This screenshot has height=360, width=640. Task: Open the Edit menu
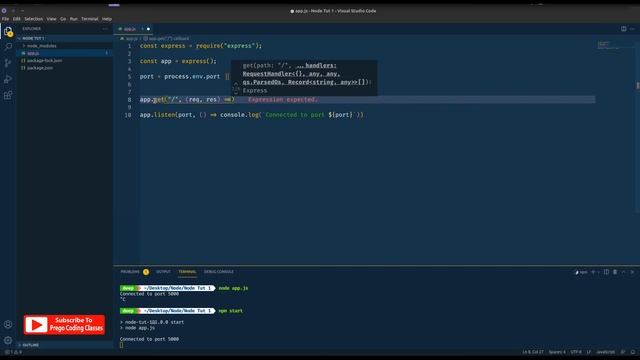tap(17, 19)
